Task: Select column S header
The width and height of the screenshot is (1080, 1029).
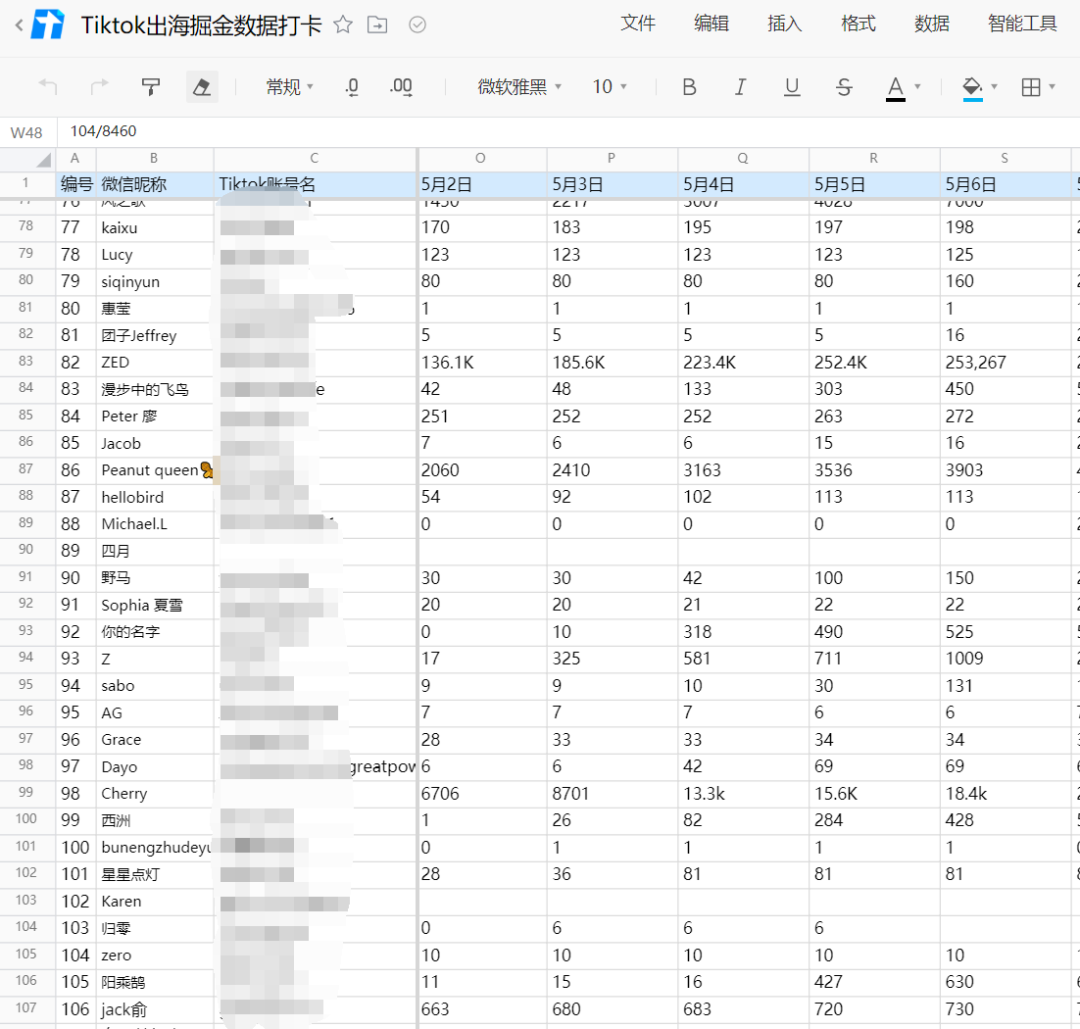Action: (1005, 158)
